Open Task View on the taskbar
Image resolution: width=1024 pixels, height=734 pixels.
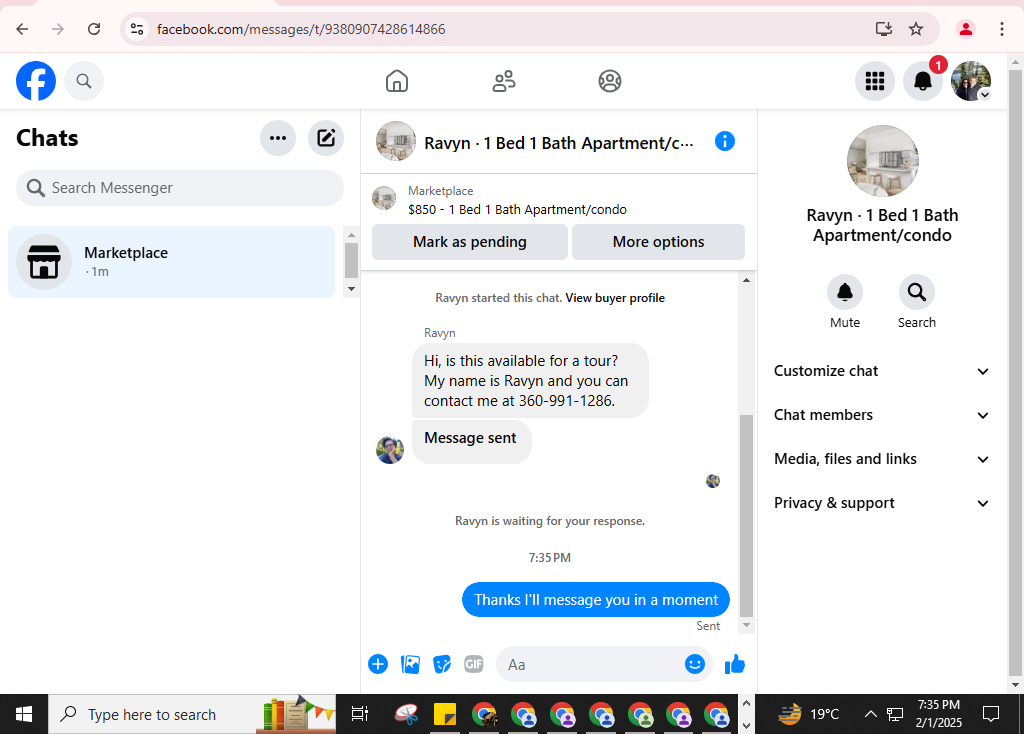pos(360,714)
